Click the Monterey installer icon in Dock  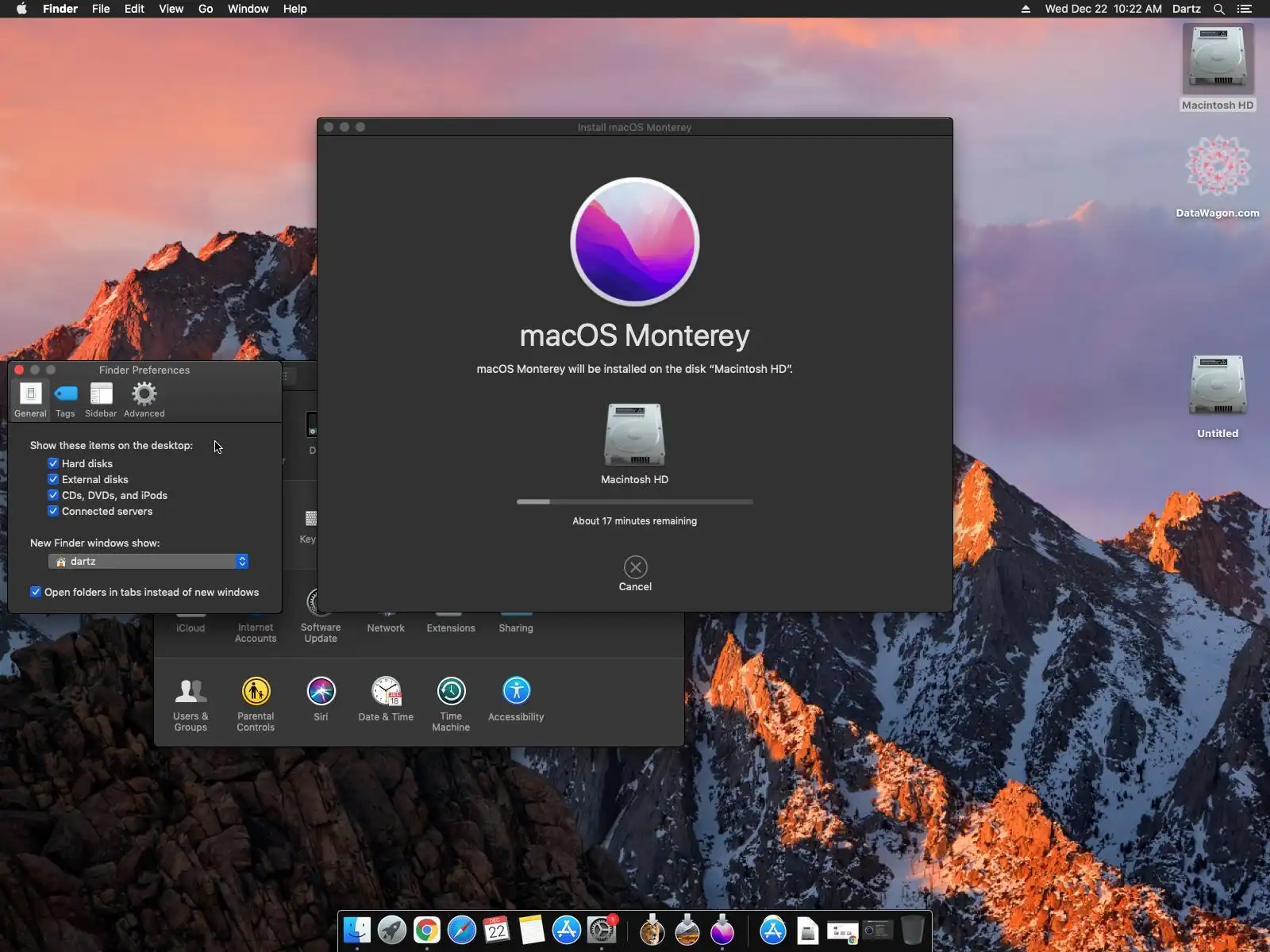point(722,930)
